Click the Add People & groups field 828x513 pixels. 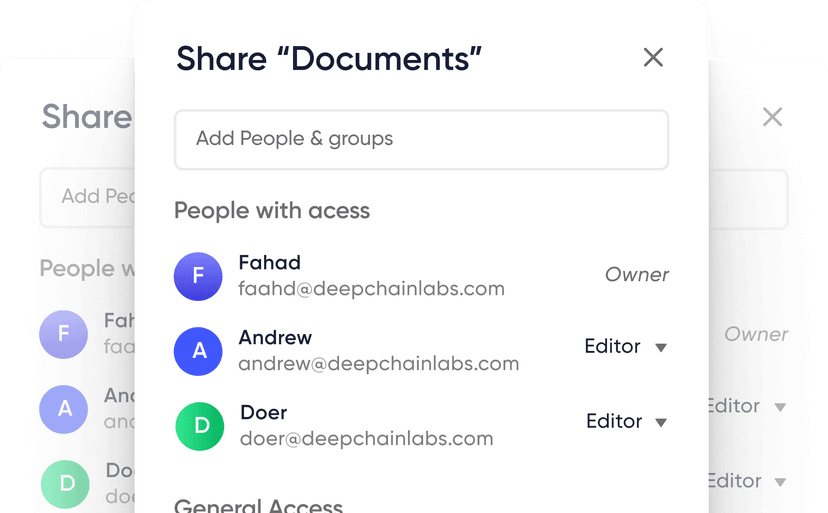click(x=421, y=139)
